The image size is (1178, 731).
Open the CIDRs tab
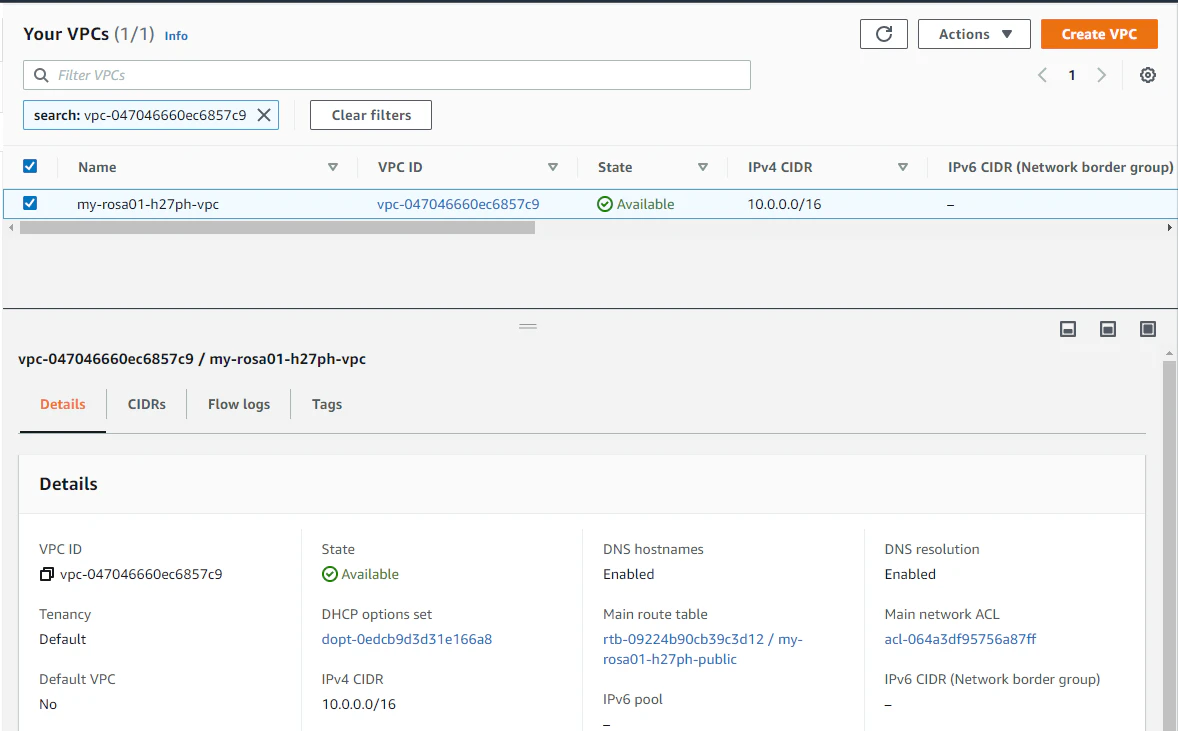[146, 404]
